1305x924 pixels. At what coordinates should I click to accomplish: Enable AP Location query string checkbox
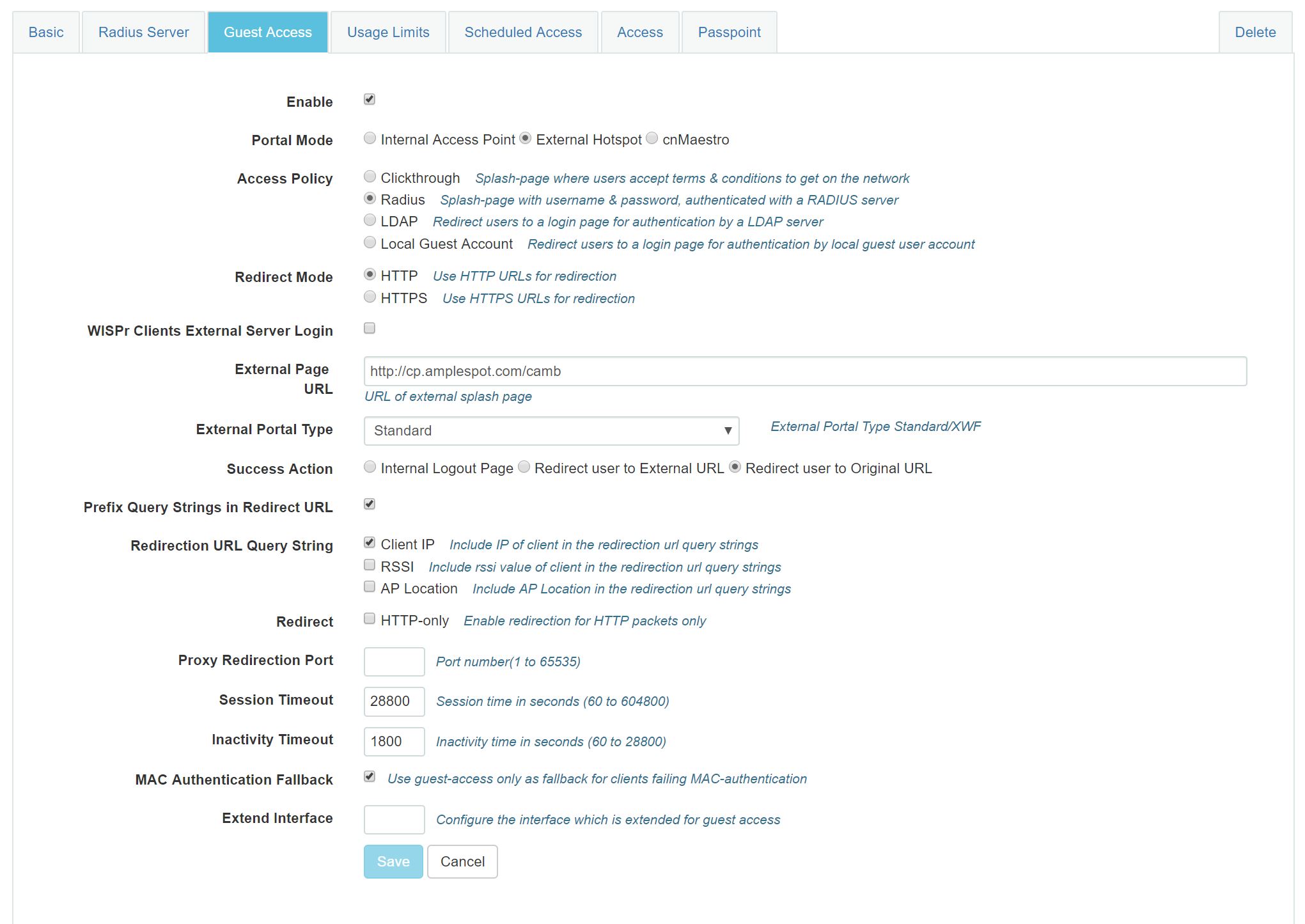click(x=370, y=587)
